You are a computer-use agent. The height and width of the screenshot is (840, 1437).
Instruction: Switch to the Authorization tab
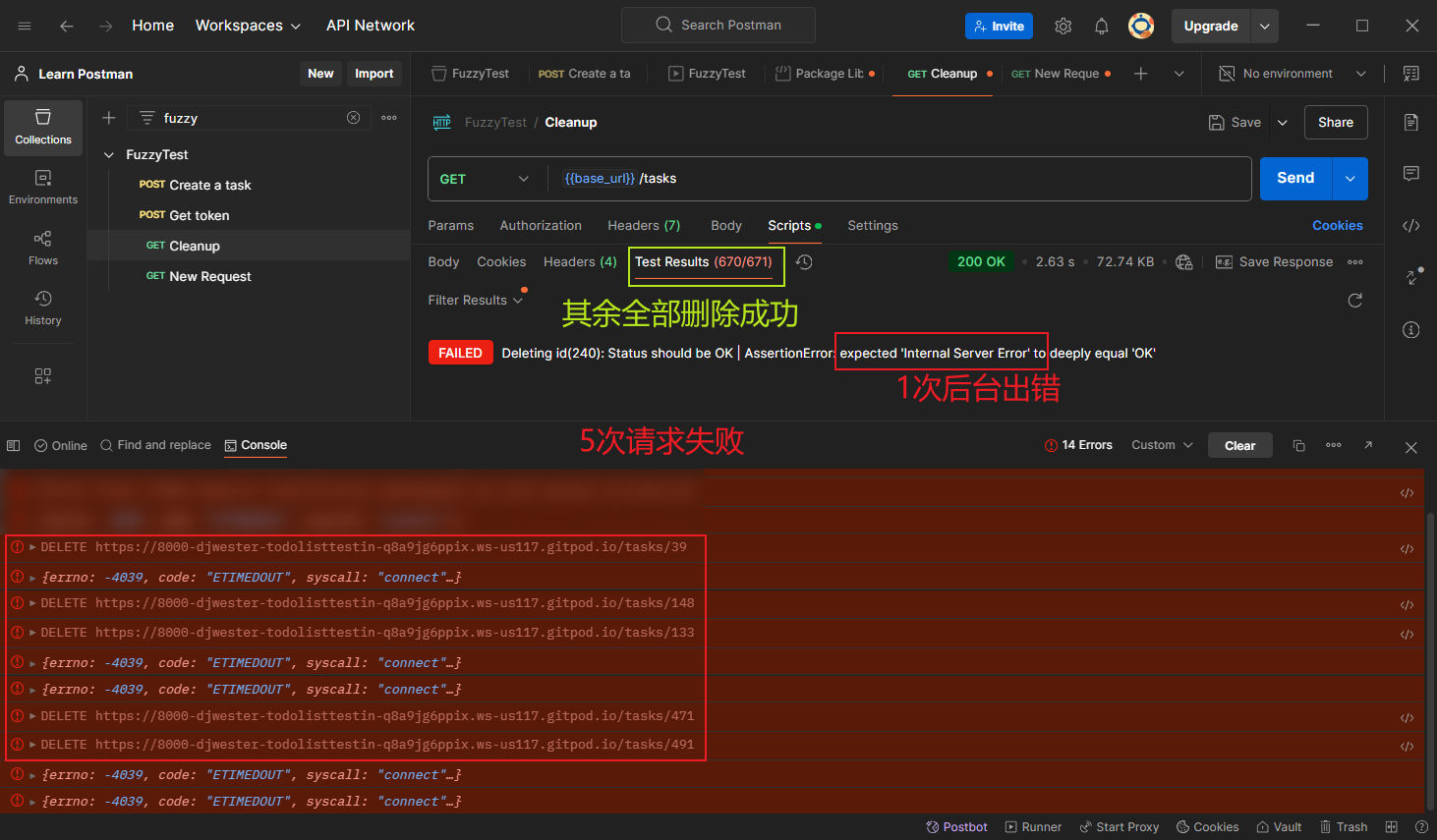[541, 226]
